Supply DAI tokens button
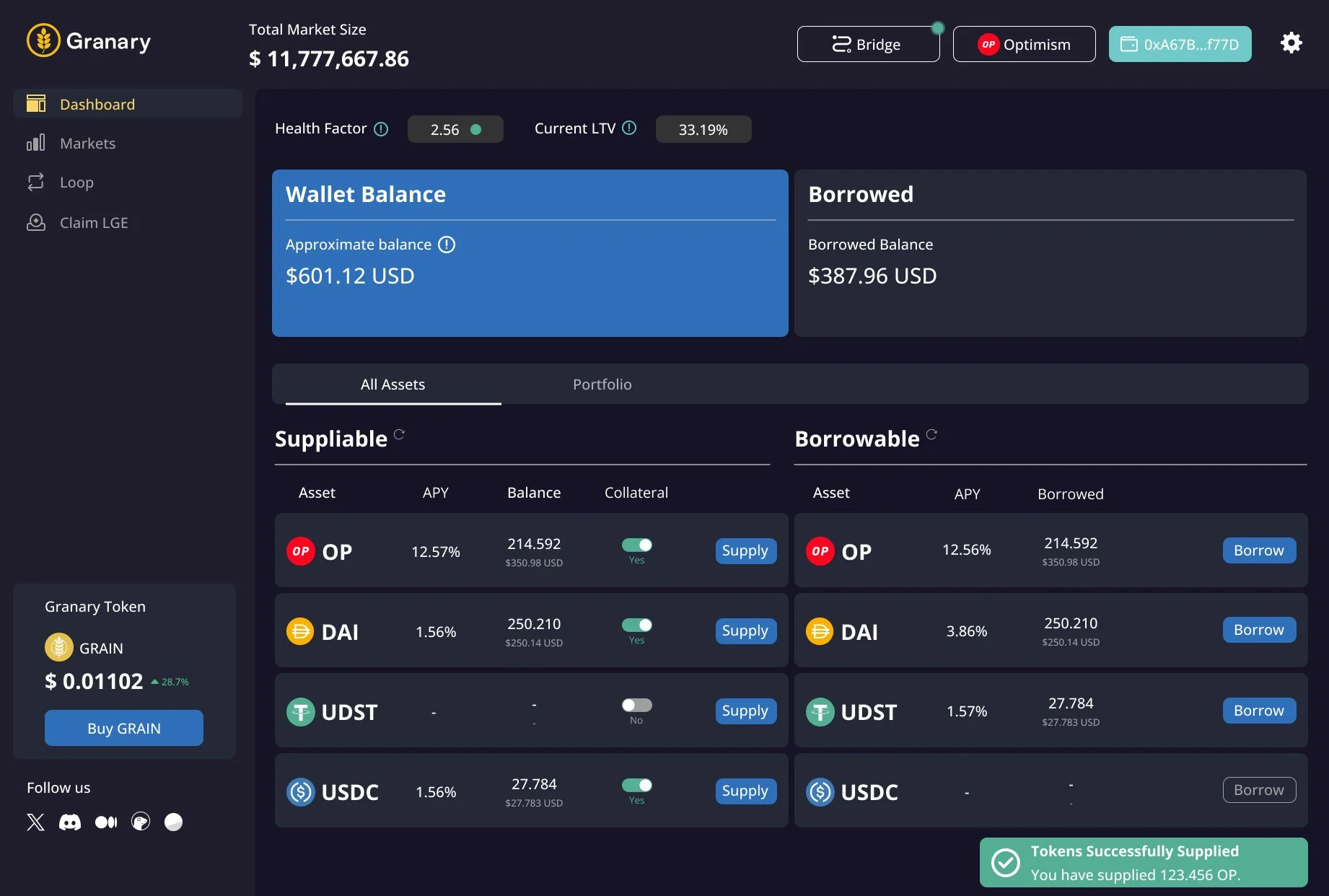Viewport: 1329px width, 896px height. tap(745, 631)
